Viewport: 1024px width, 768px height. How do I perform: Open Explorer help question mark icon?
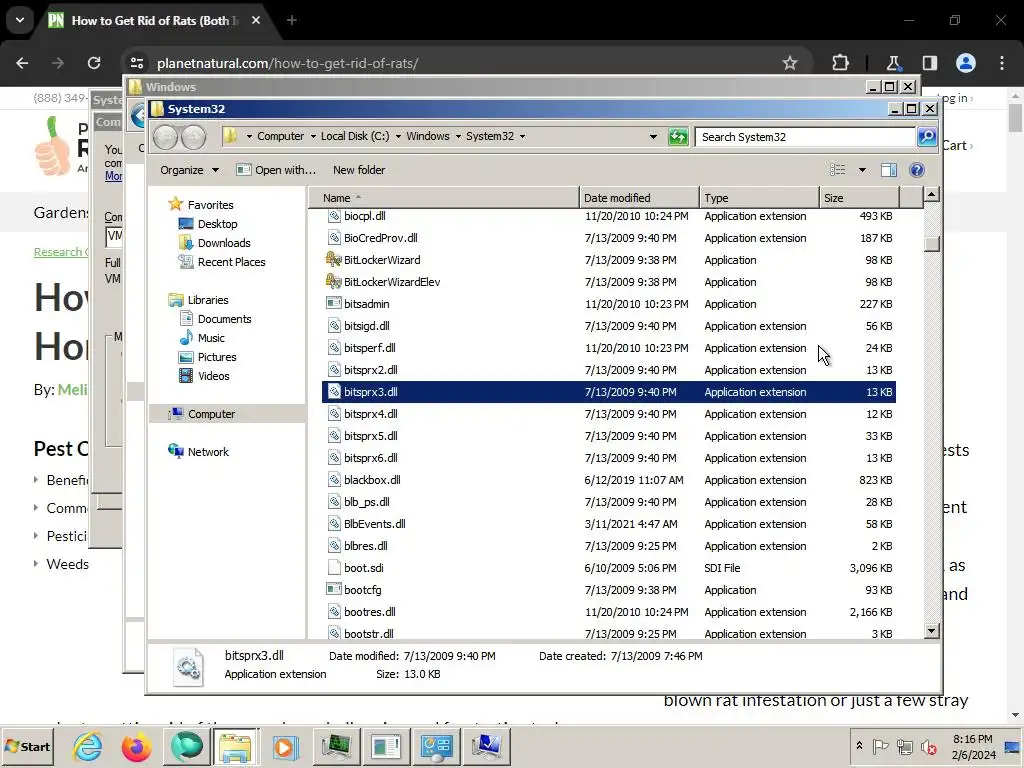[x=917, y=170]
